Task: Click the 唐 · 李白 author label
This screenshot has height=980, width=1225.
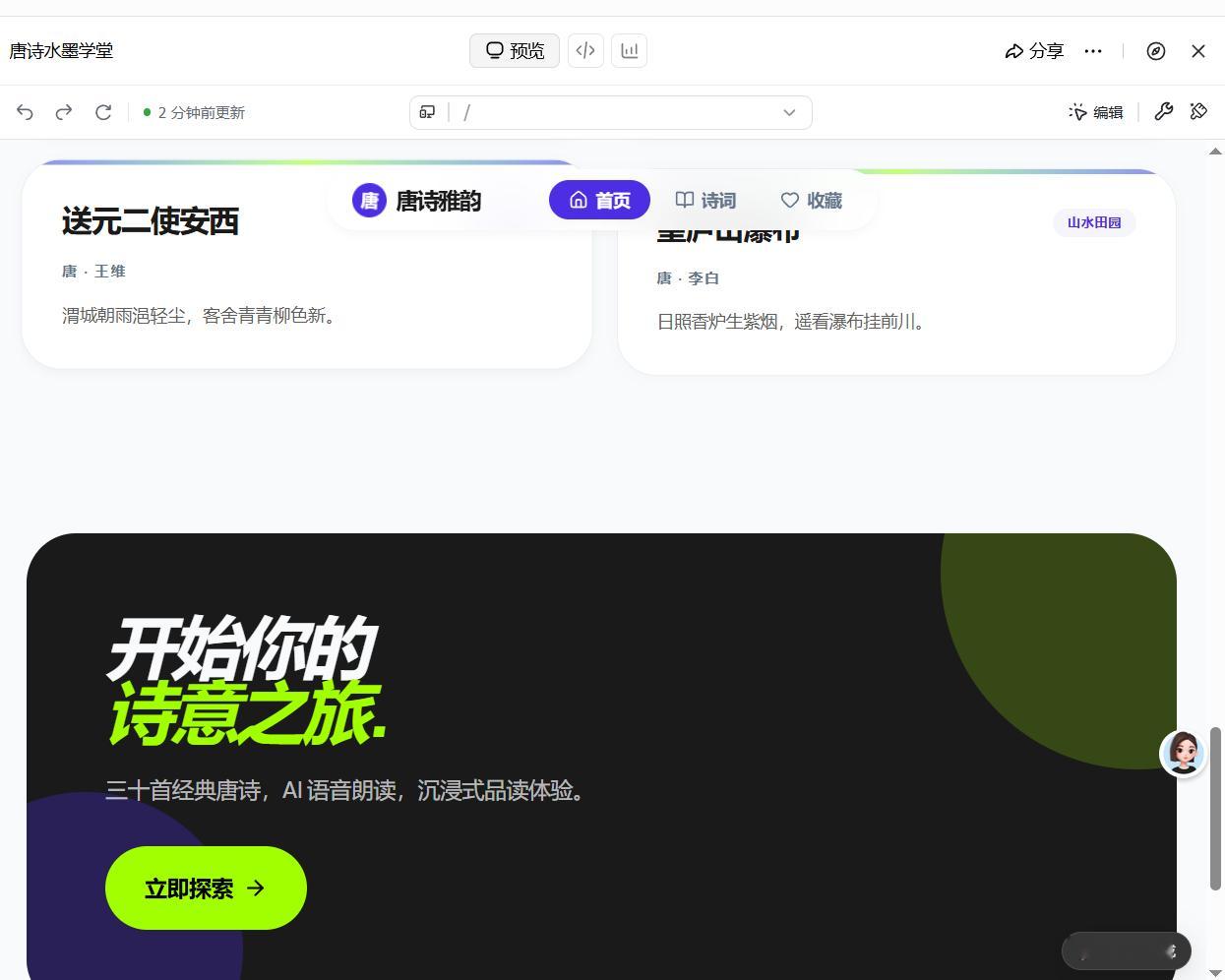Action: 688,278
